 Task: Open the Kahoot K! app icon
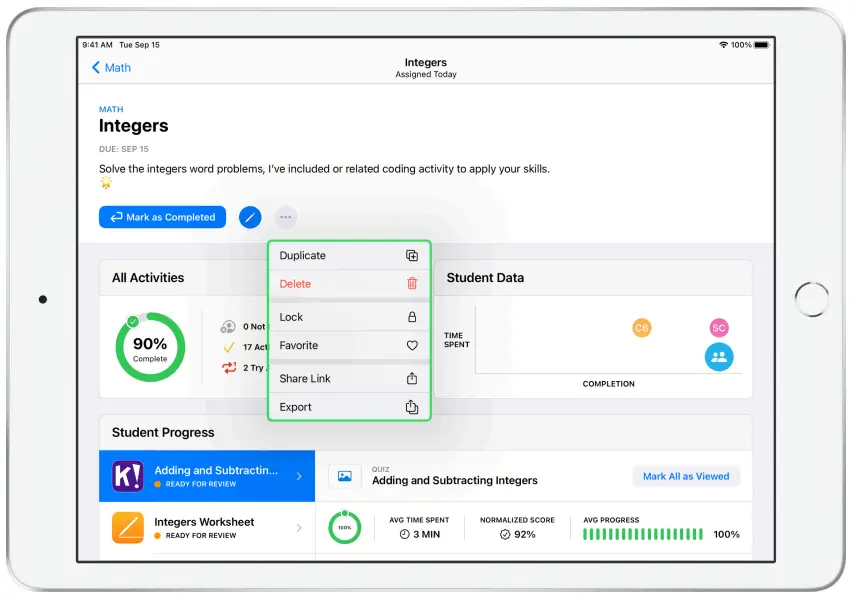[x=128, y=476]
